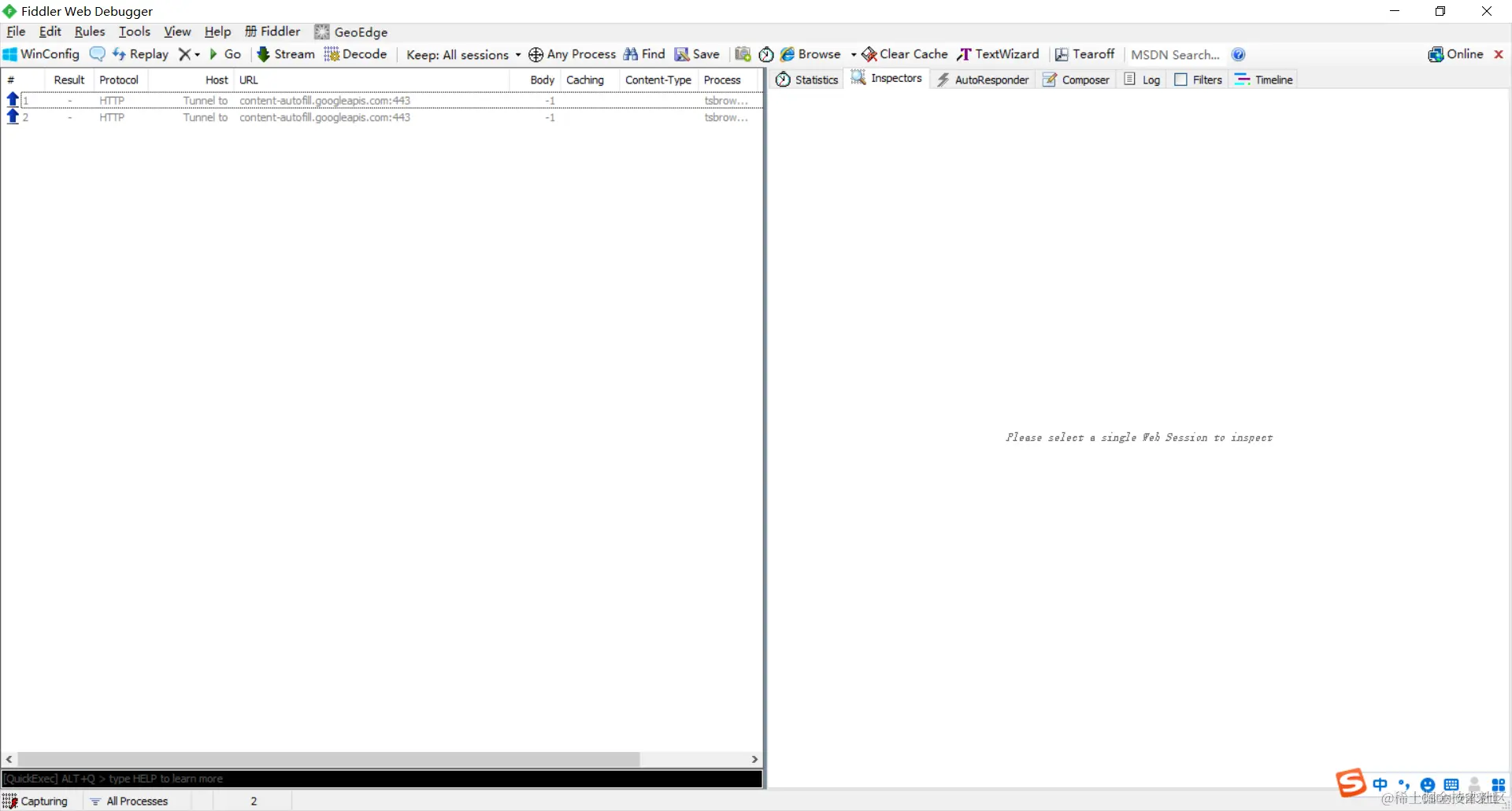Viewport: 1512px width, 811px height.
Task: Open the View menu
Action: click(x=177, y=31)
